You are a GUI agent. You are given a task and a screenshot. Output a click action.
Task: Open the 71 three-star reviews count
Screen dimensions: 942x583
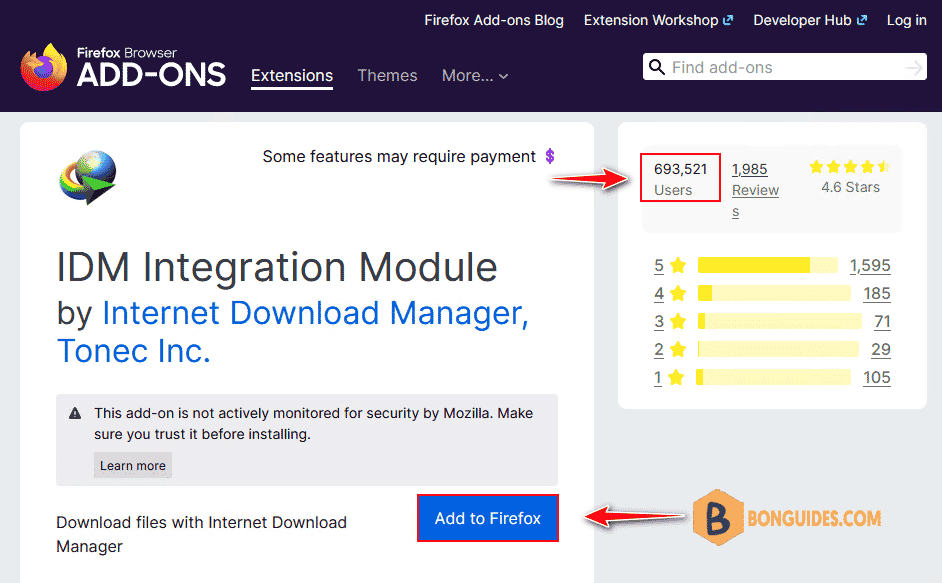click(883, 322)
